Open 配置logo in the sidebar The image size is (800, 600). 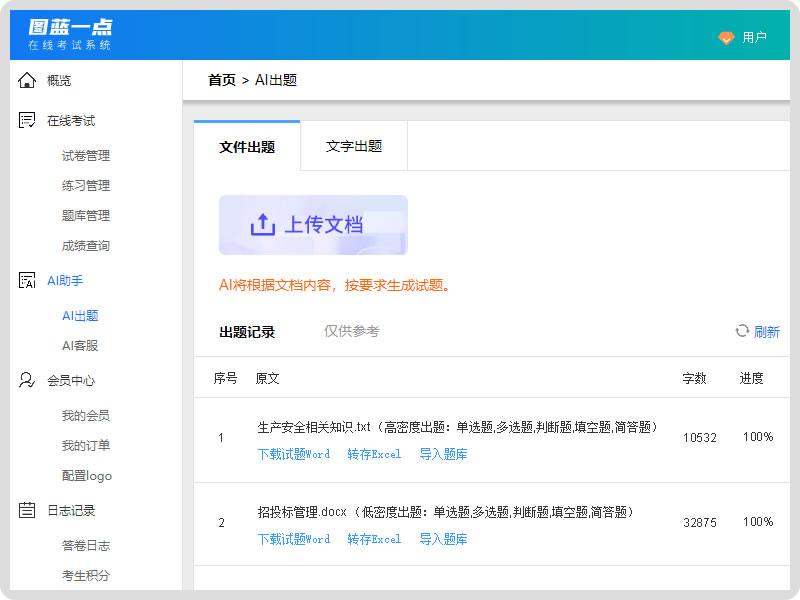coord(87,476)
